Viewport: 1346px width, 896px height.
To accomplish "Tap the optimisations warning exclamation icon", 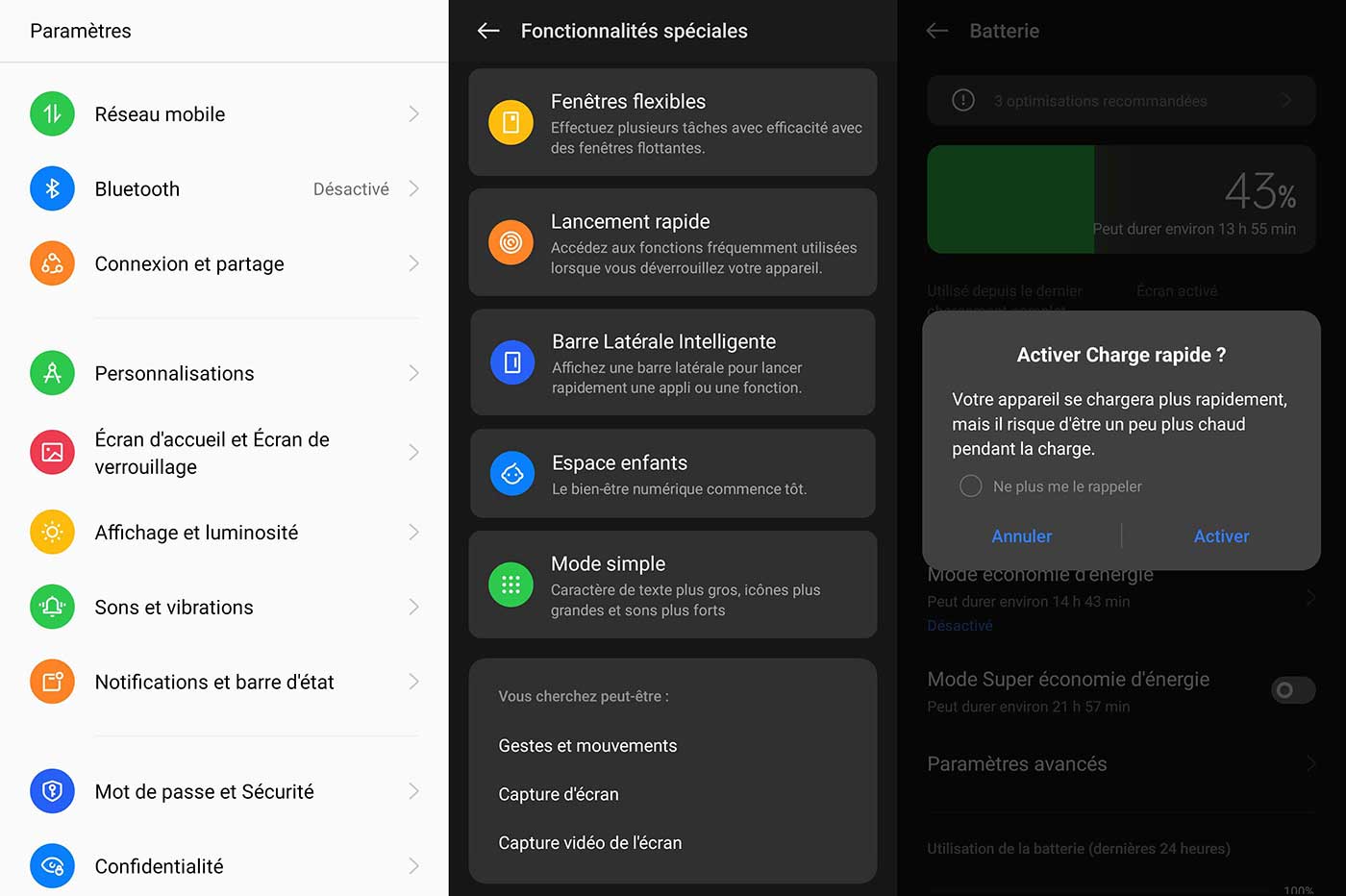I will (963, 100).
